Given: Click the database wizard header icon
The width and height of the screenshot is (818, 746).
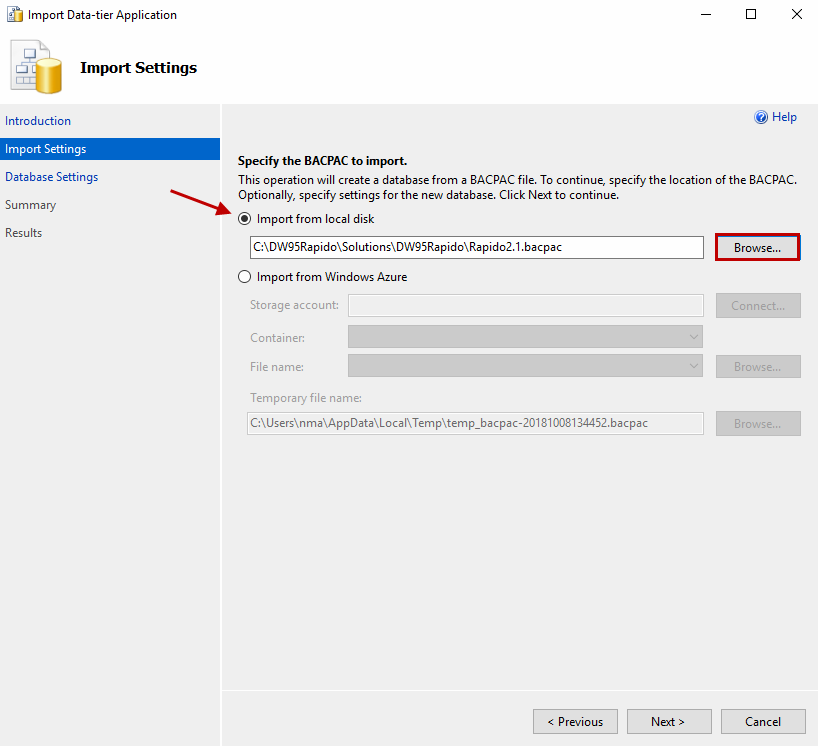Looking at the screenshot, I should point(37,68).
